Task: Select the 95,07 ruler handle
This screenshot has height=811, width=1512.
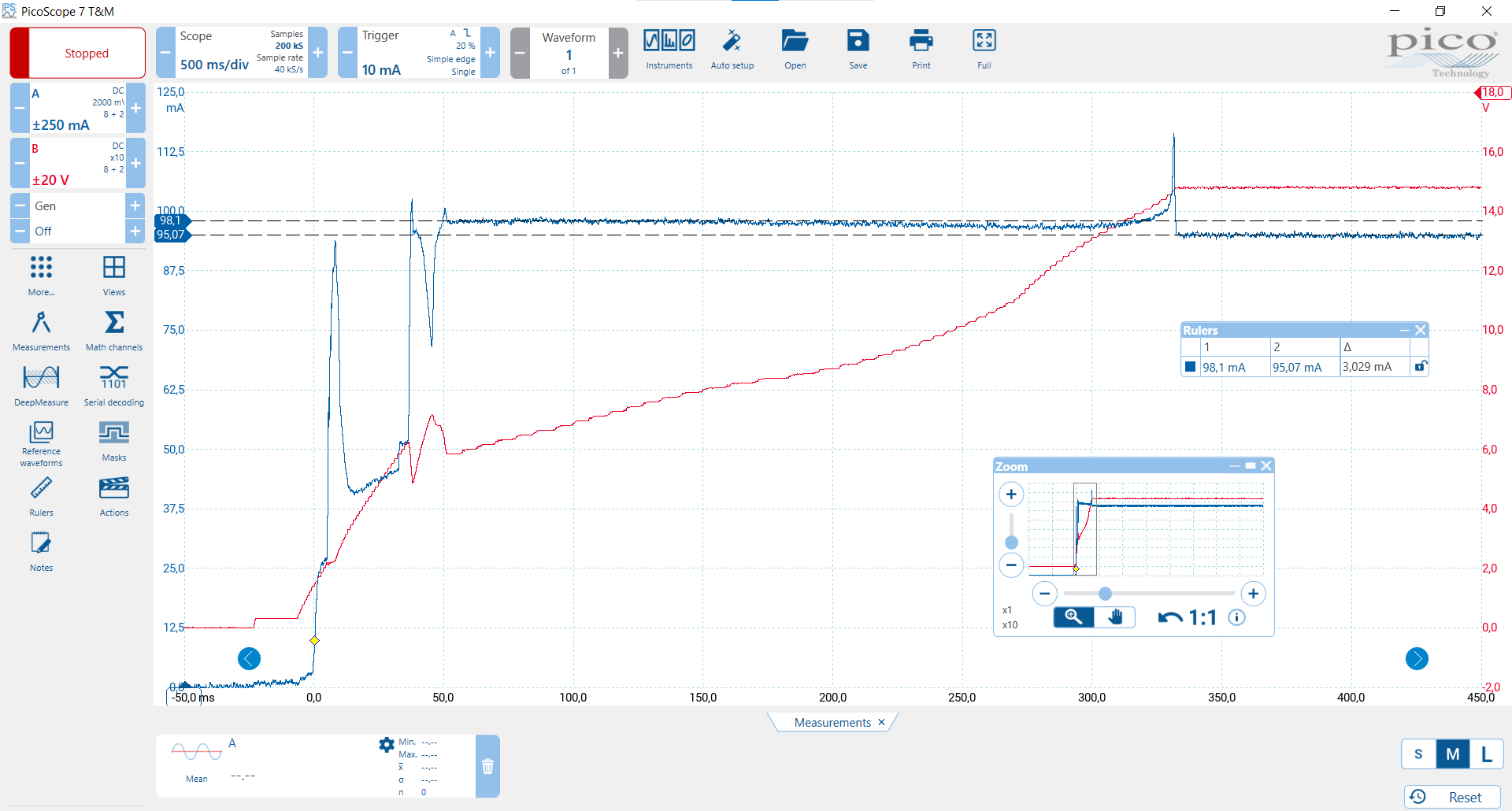Action: [x=172, y=235]
